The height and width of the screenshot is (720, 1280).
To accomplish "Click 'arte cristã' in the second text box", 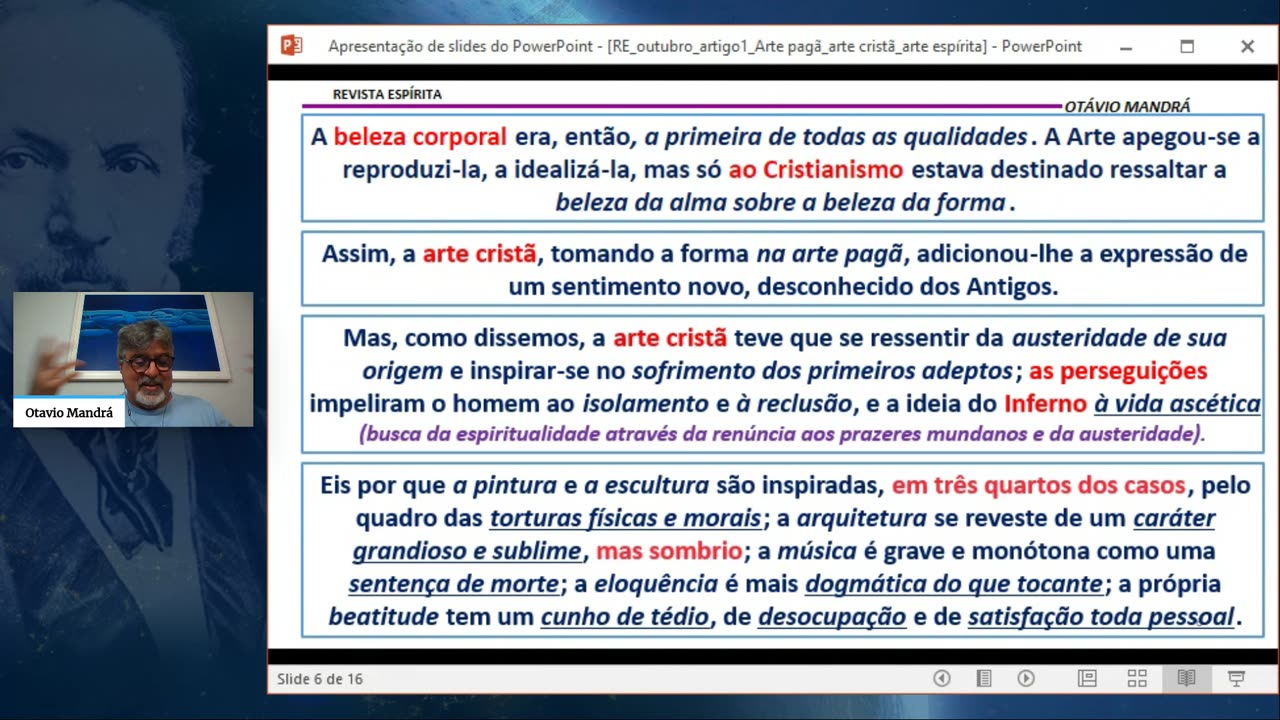I will [479, 254].
